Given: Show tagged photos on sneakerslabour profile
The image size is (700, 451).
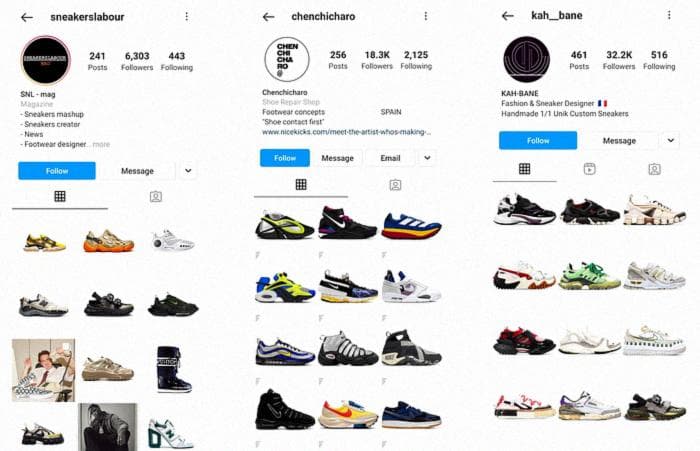Looking at the screenshot, I should [156, 196].
